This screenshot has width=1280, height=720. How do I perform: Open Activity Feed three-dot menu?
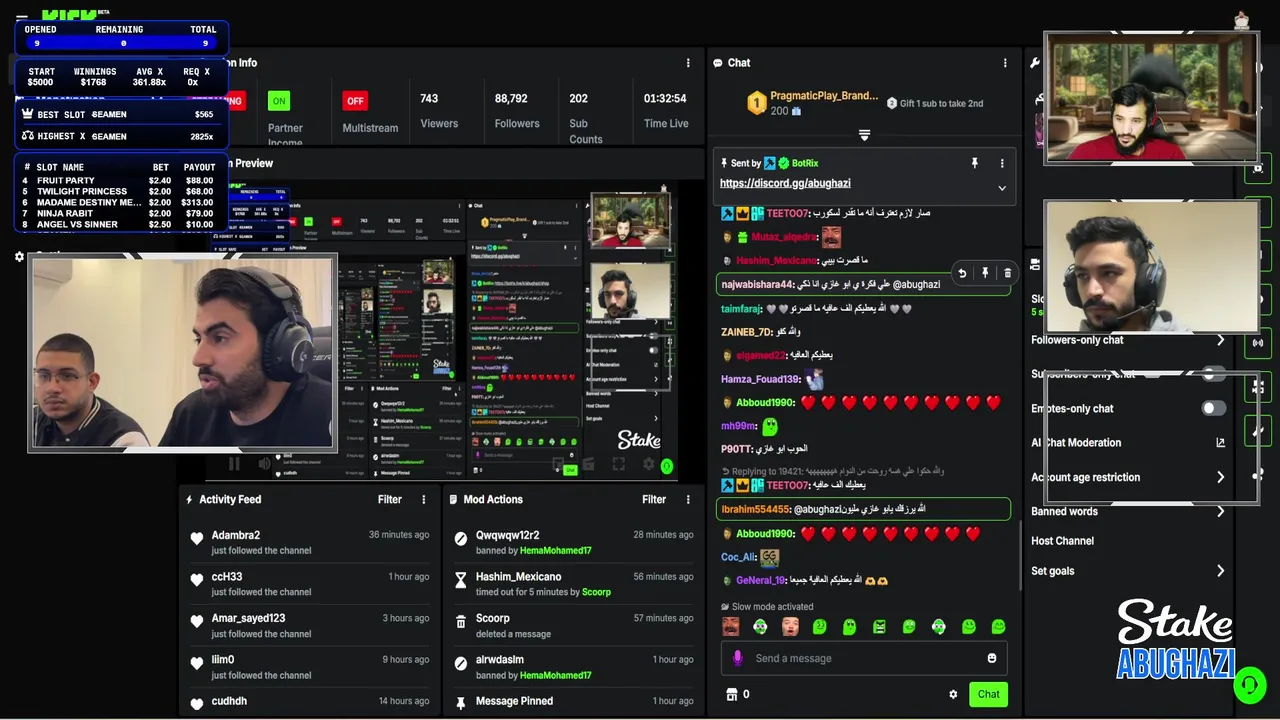coord(423,499)
